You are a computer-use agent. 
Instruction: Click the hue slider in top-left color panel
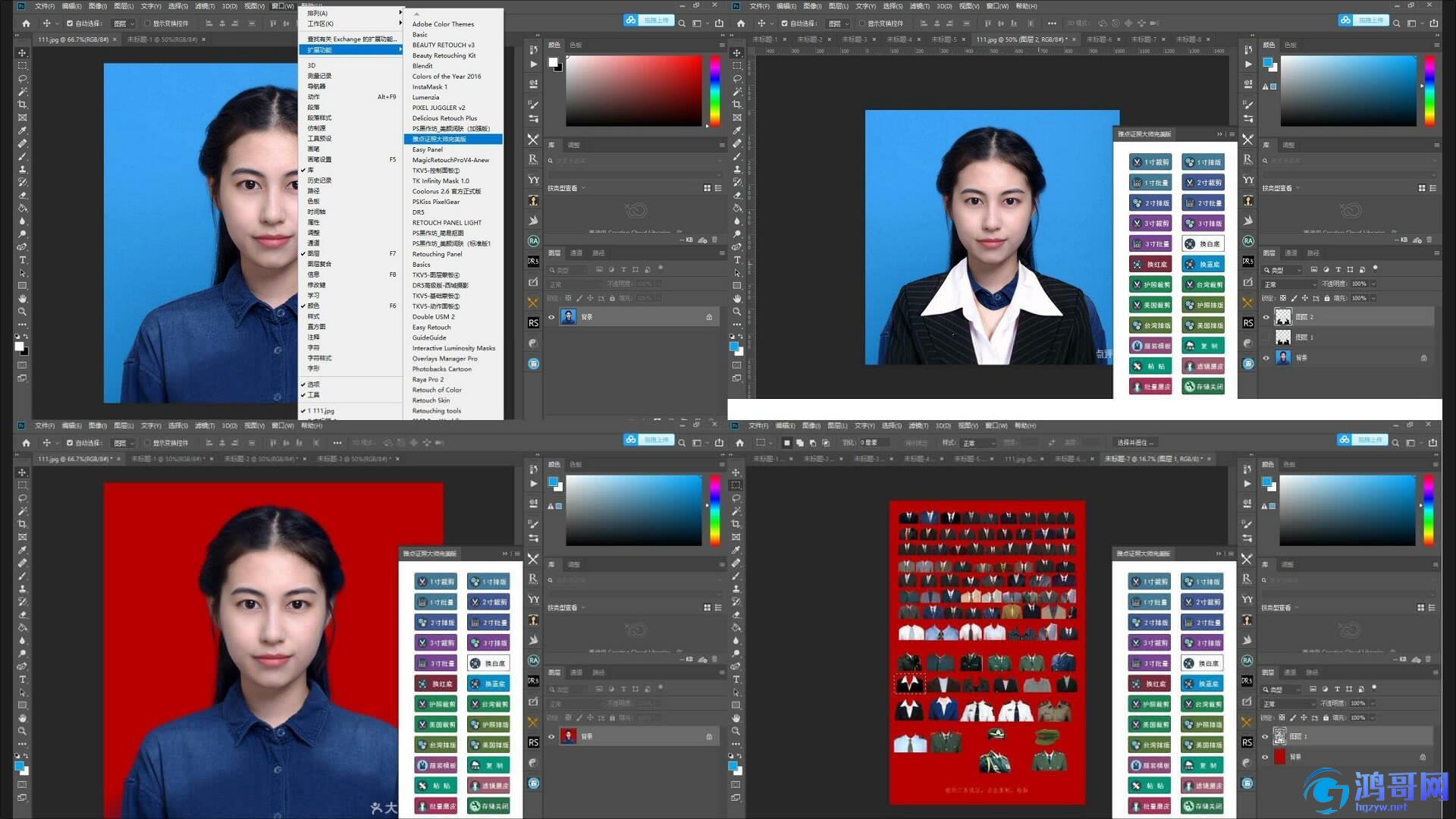[x=714, y=91]
